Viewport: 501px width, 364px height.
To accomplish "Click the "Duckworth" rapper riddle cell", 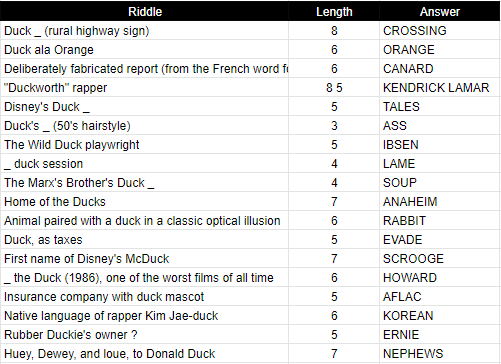I will (145, 88).
